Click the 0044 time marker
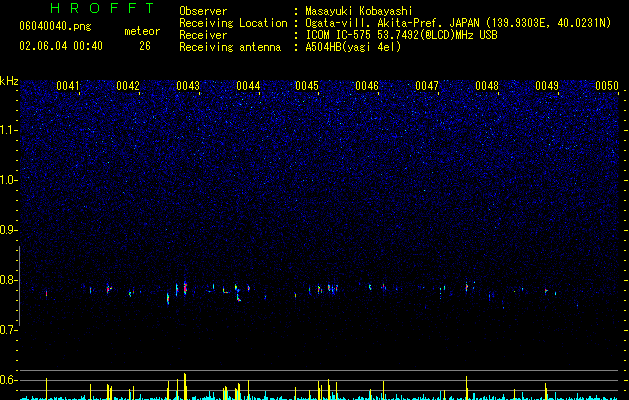This screenshot has height=400, width=629. pyautogui.click(x=248, y=86)
